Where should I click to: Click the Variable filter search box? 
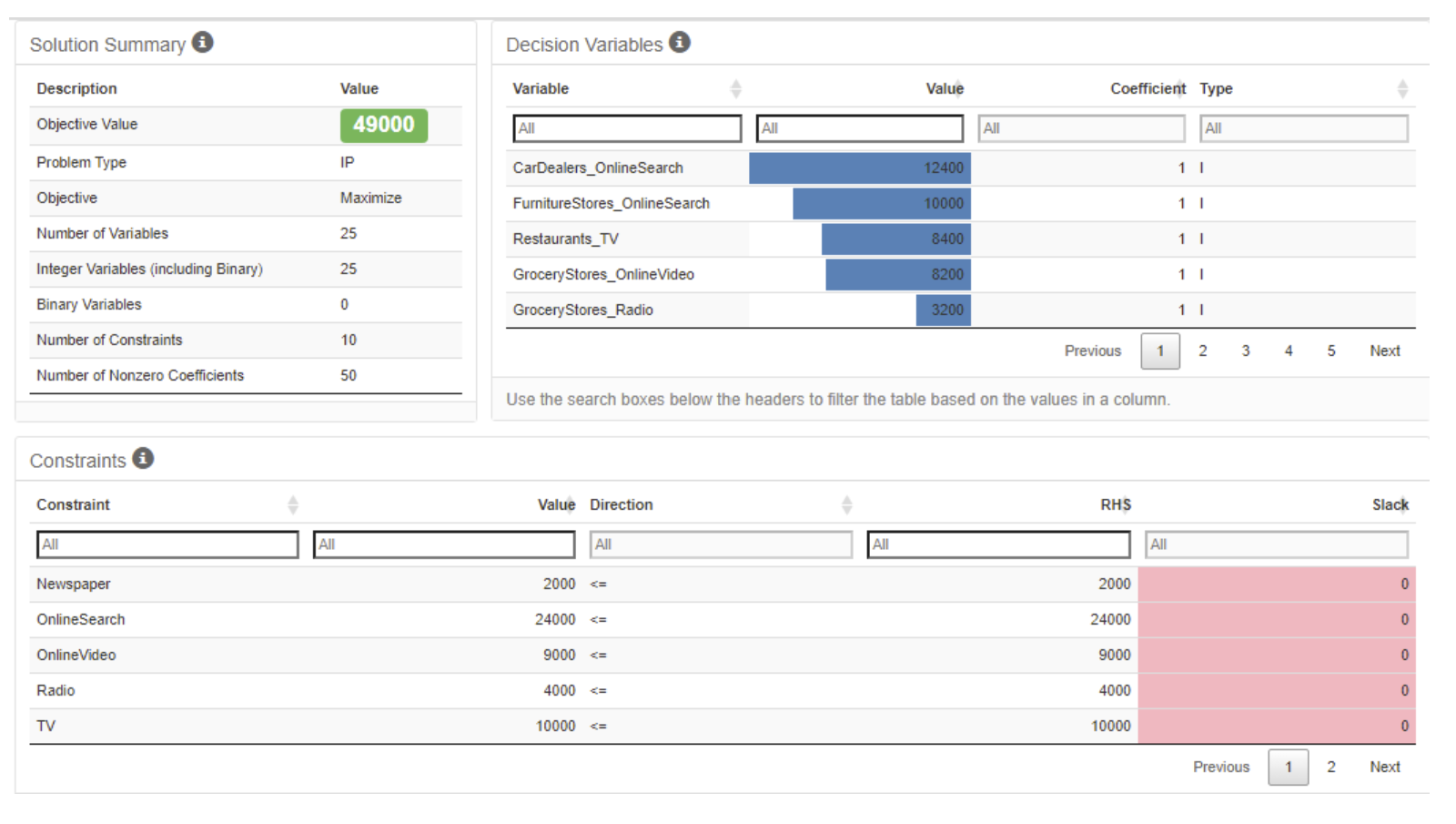tap(627, 128)
